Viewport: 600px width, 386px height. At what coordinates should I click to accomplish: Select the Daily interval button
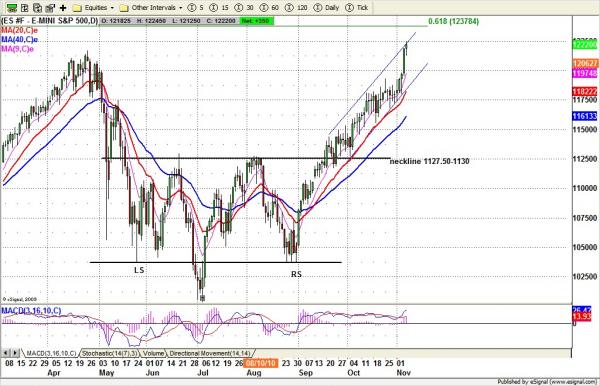[326, 7]
